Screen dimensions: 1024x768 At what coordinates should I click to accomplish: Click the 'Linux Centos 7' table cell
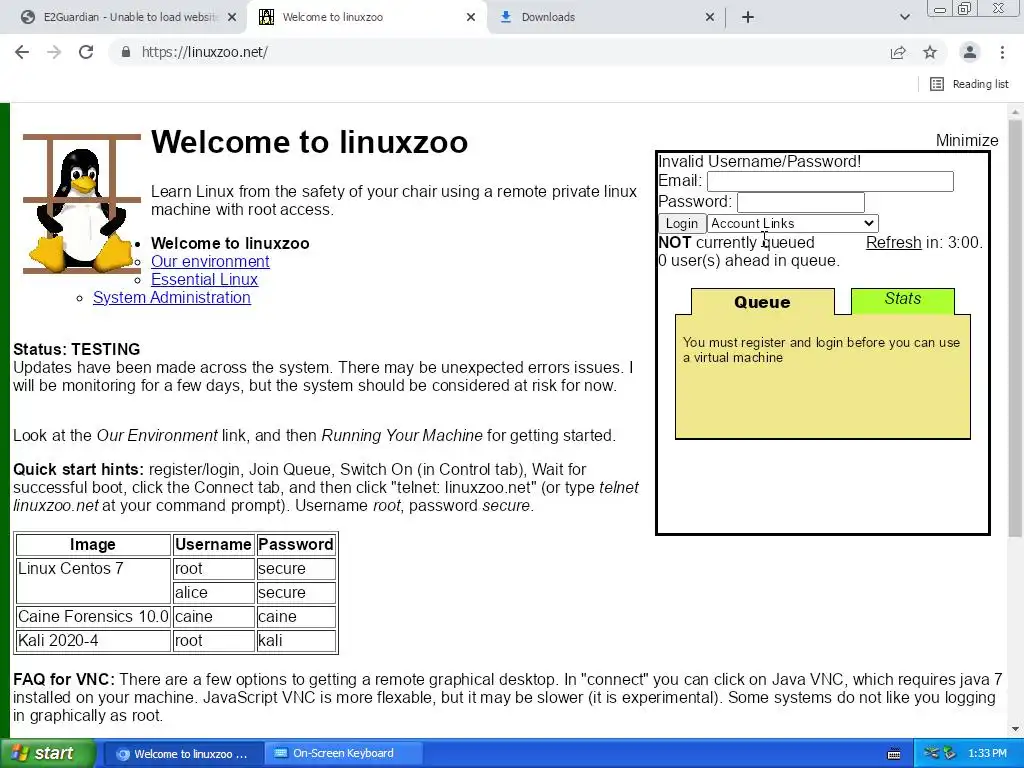(93, 581)
